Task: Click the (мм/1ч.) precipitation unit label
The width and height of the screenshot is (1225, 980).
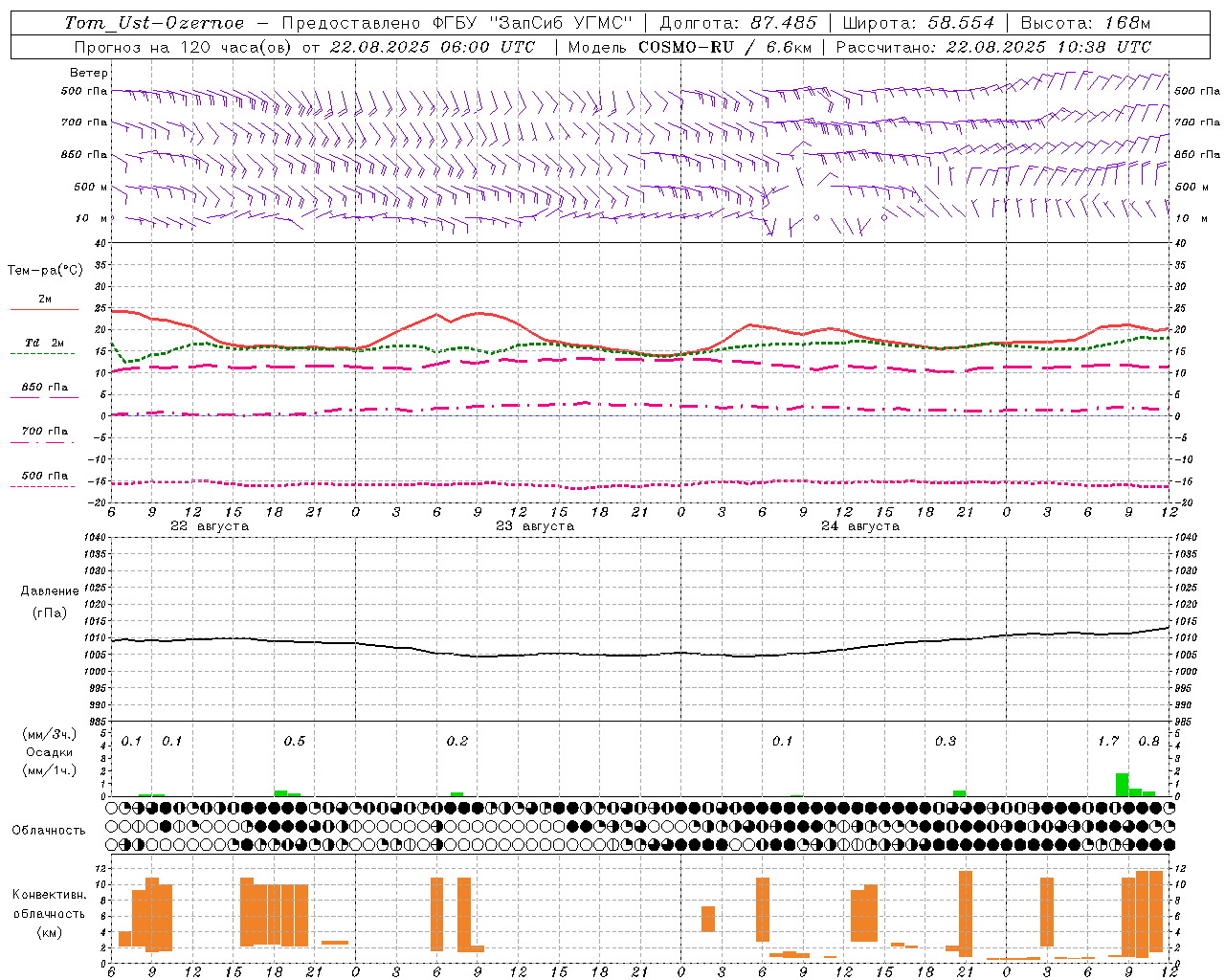Action: 50,770
